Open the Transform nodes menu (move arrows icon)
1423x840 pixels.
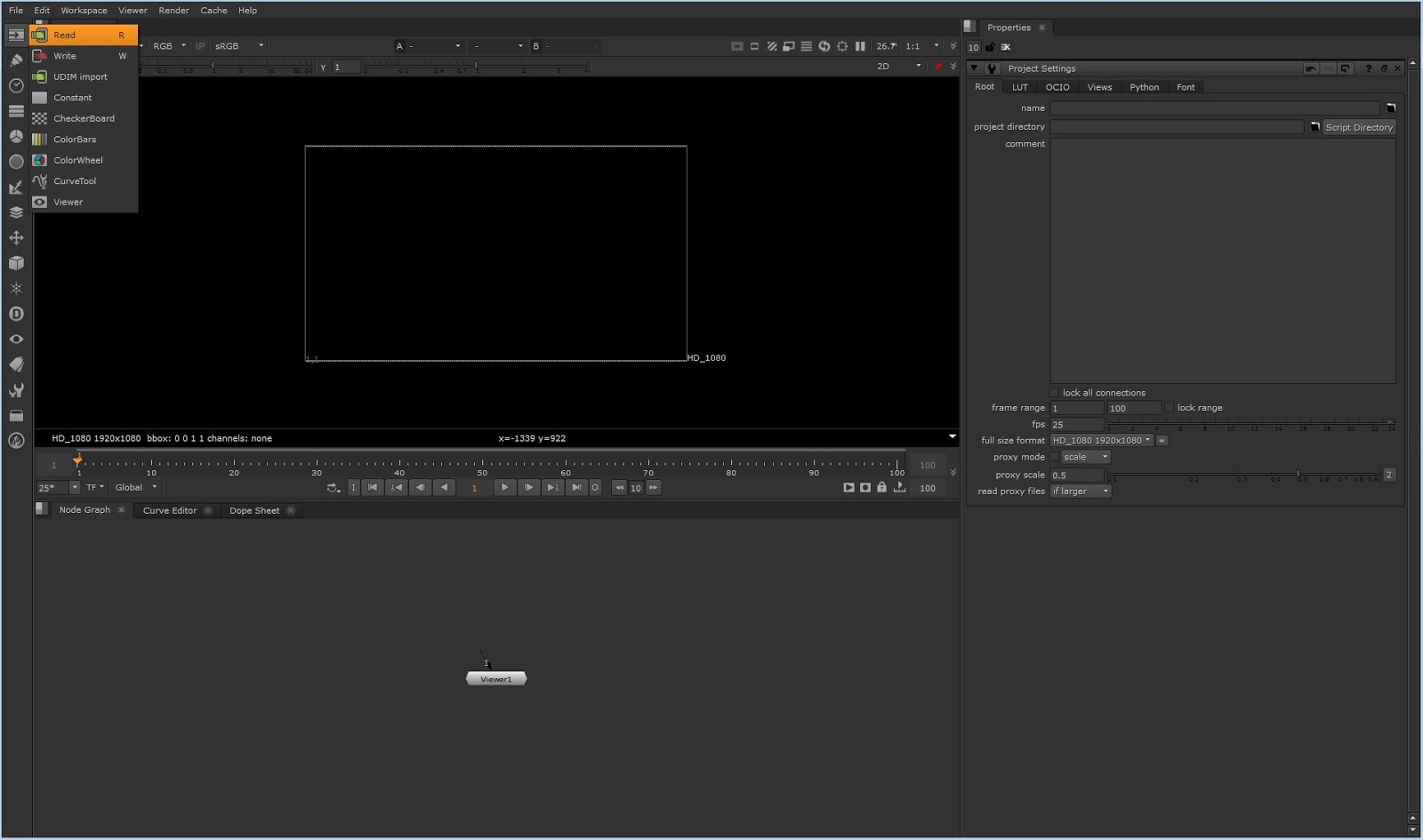pos(16,238)
